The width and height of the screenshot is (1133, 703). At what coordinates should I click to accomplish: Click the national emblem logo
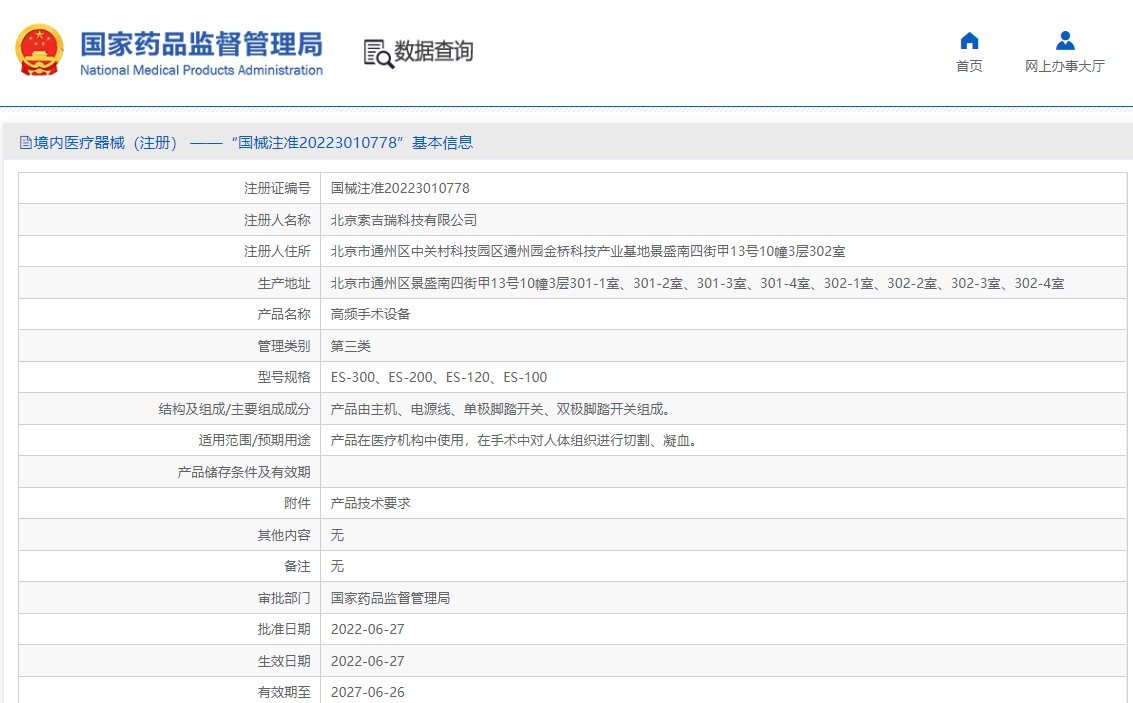tap(39, 51)
